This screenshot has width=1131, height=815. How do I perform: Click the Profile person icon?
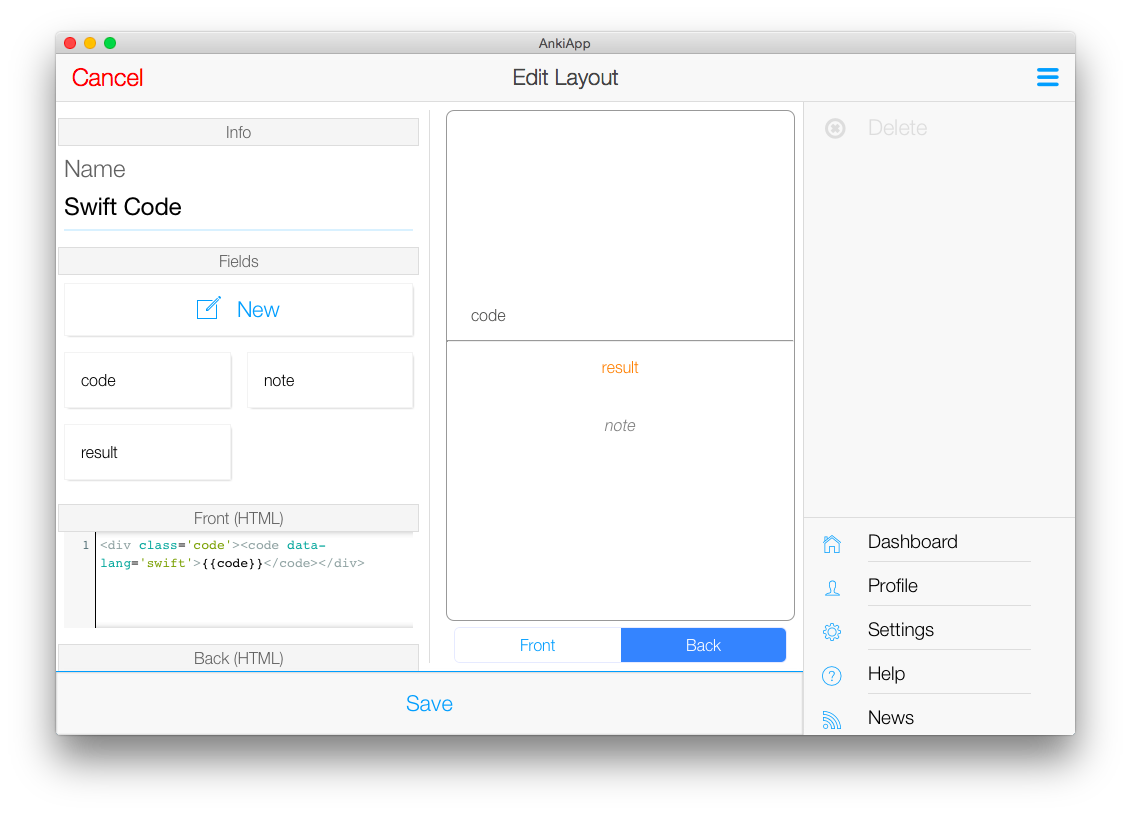pos(832,588)
